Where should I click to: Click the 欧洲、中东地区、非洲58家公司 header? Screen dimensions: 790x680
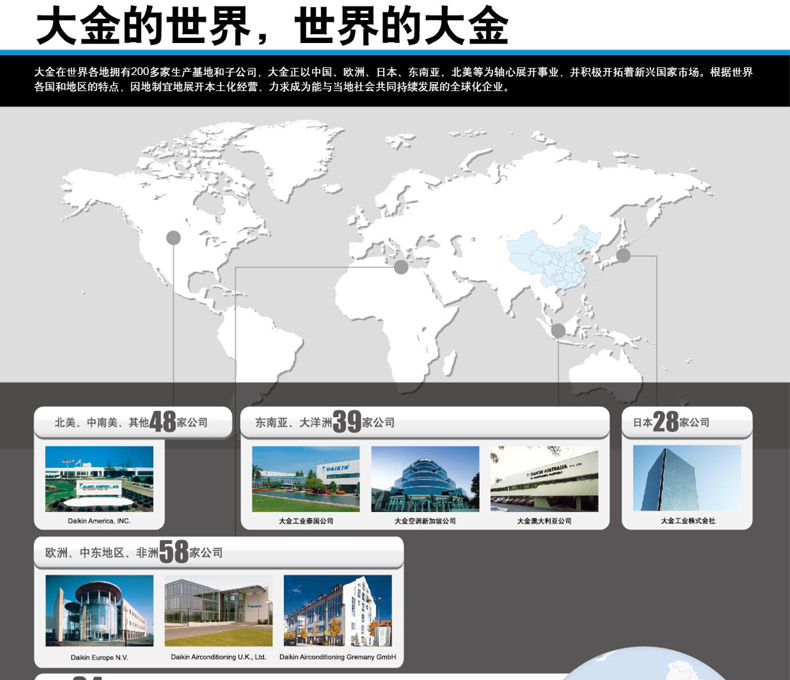[x=219, y=552]
